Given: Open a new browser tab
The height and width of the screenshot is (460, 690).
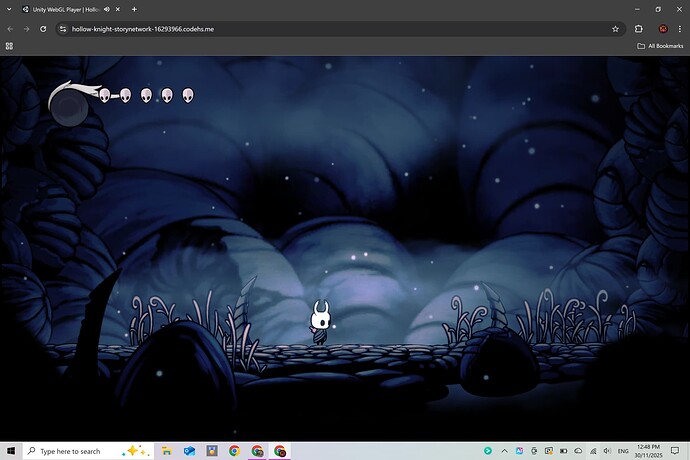Looking at the screenshot, I should (x=134, y=9).
